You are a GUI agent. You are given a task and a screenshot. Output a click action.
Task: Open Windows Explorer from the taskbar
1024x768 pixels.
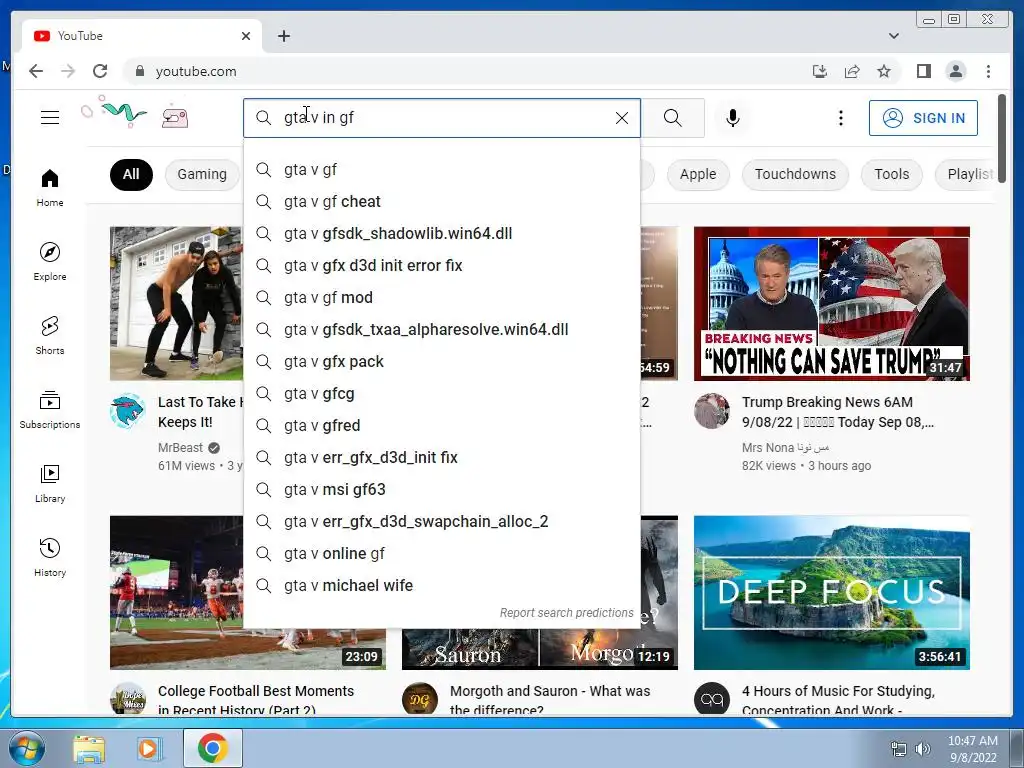pos(89,748)
